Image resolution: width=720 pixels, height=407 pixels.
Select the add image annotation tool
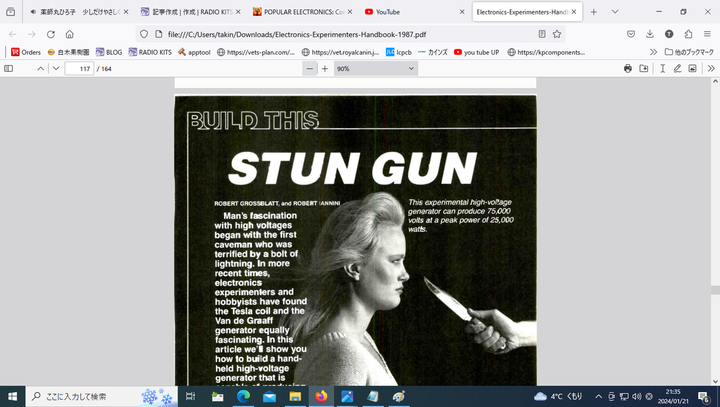tap(692, 68)
